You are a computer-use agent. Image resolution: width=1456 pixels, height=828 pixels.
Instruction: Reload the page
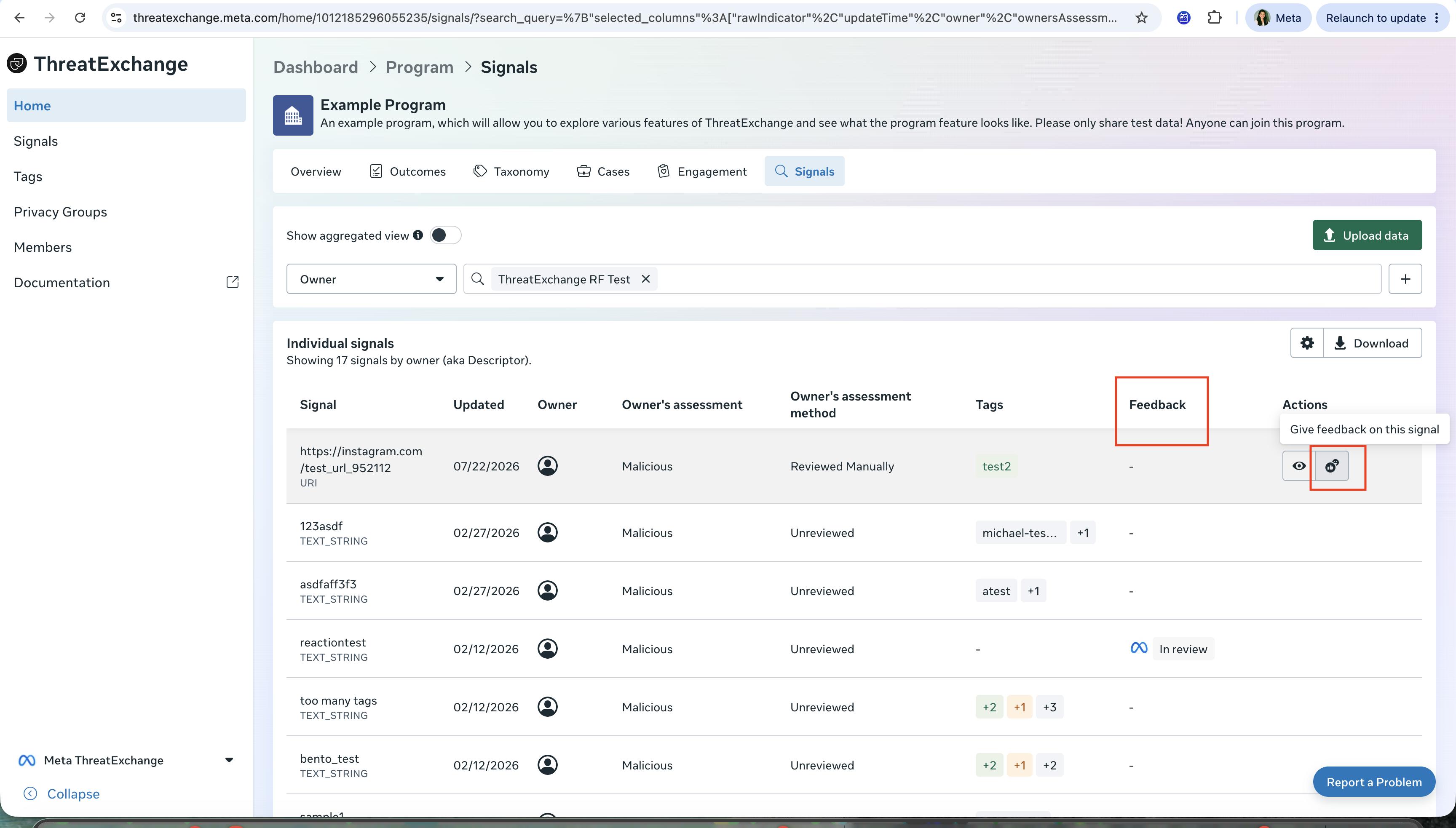tap(80, 18)
